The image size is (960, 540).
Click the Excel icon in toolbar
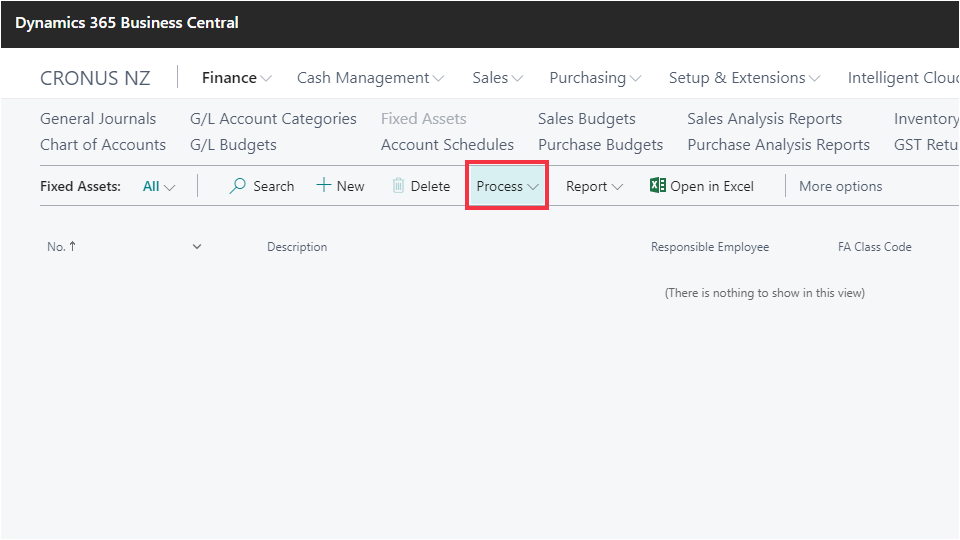658,186
